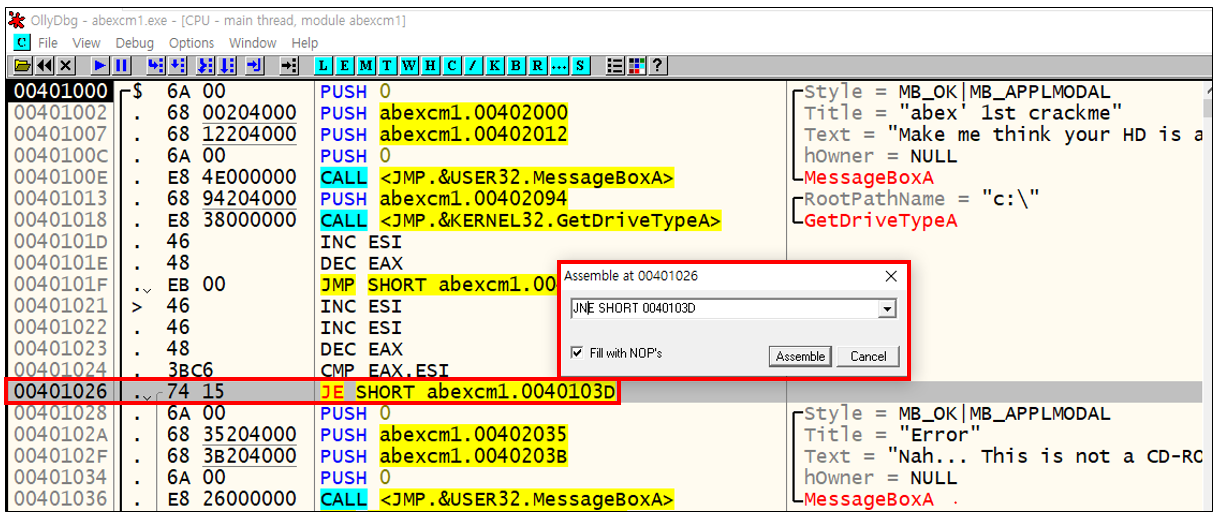
Task: Click the Help question mark toolbar icon
Action: (x=658, y=66)
